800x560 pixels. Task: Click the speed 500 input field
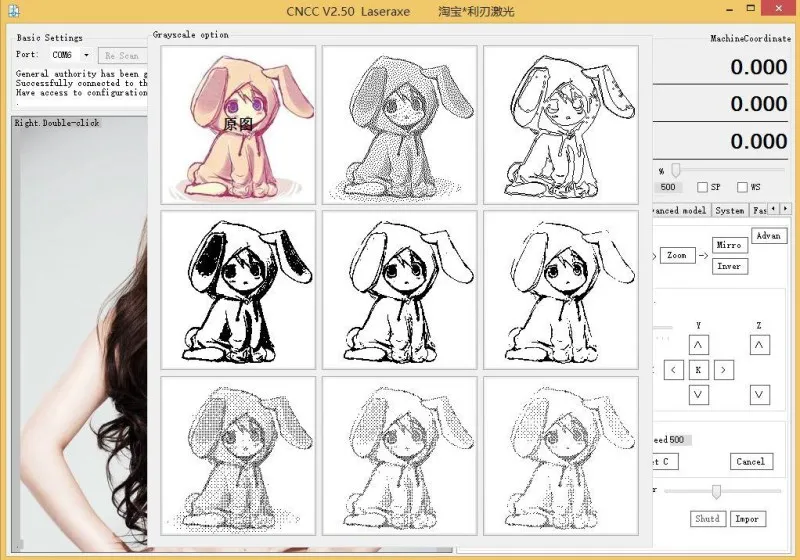680,440
